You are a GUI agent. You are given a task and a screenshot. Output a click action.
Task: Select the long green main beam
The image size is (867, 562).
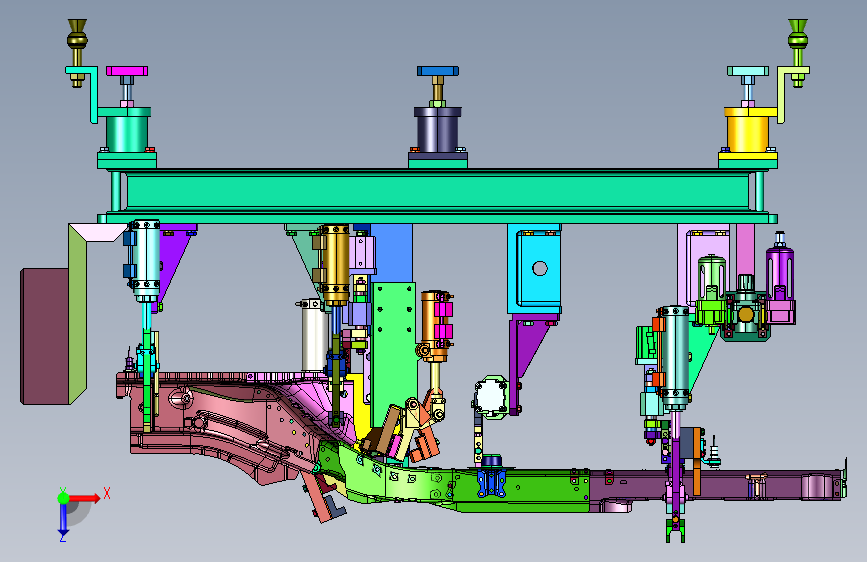click(x=437, y=191)
